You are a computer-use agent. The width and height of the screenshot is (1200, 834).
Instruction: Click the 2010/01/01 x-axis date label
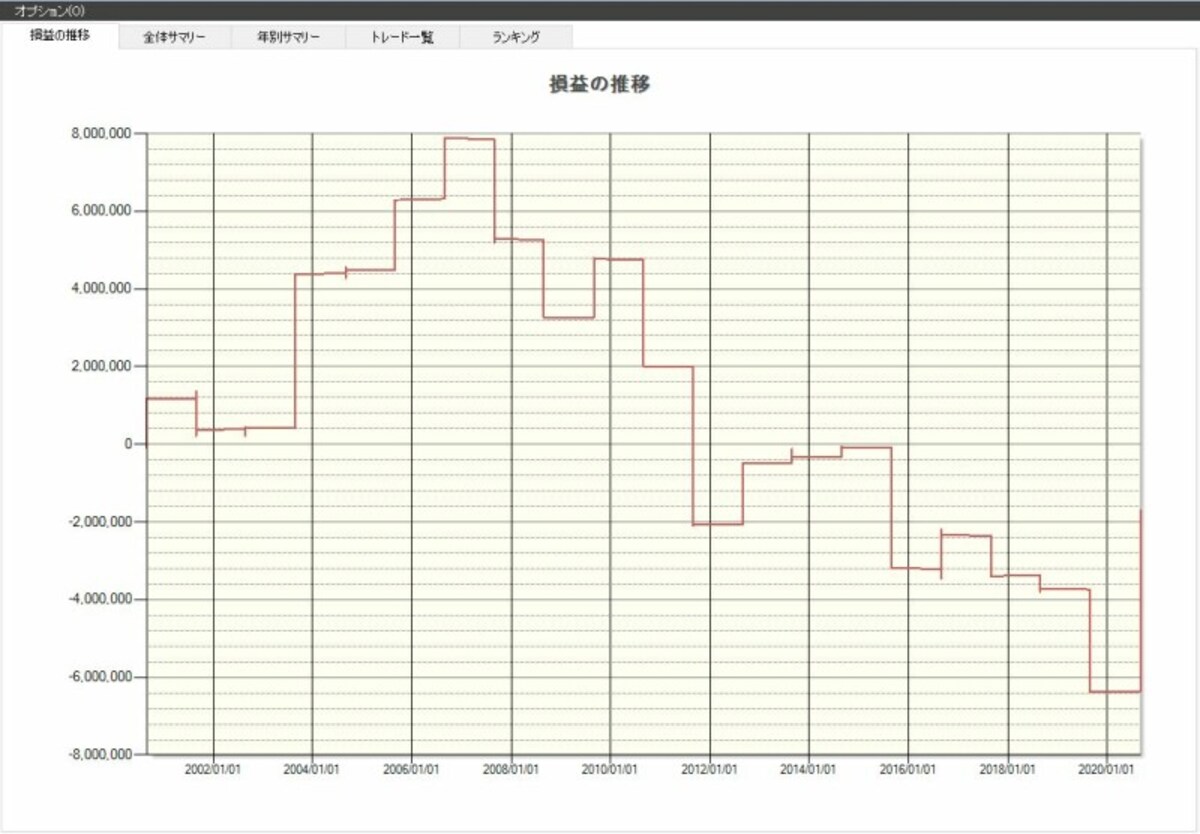tap(611, 771)
